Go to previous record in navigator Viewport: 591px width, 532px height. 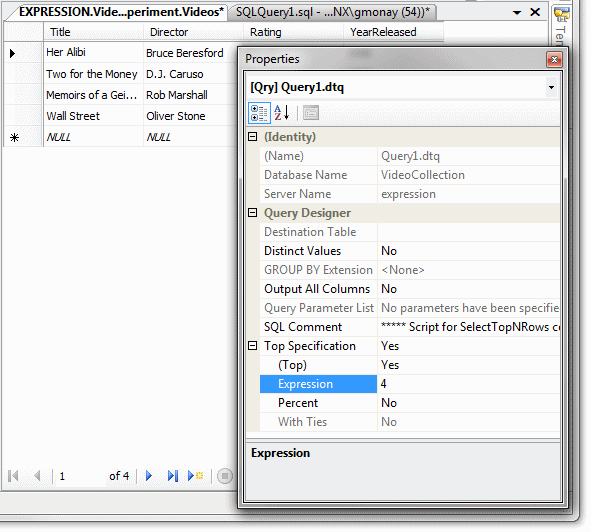tap(37, 477)
